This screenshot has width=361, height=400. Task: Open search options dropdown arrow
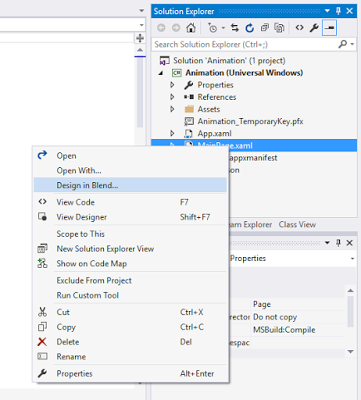coord(352,44)
